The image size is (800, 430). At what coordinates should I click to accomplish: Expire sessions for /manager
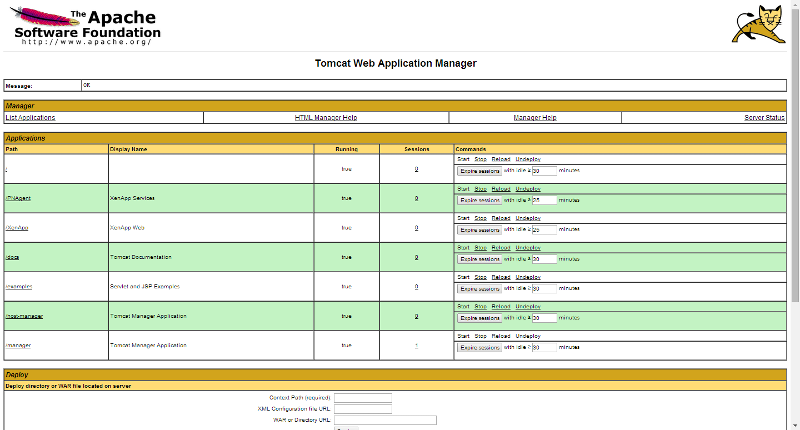pyautogui.click(x=480, y=347)
